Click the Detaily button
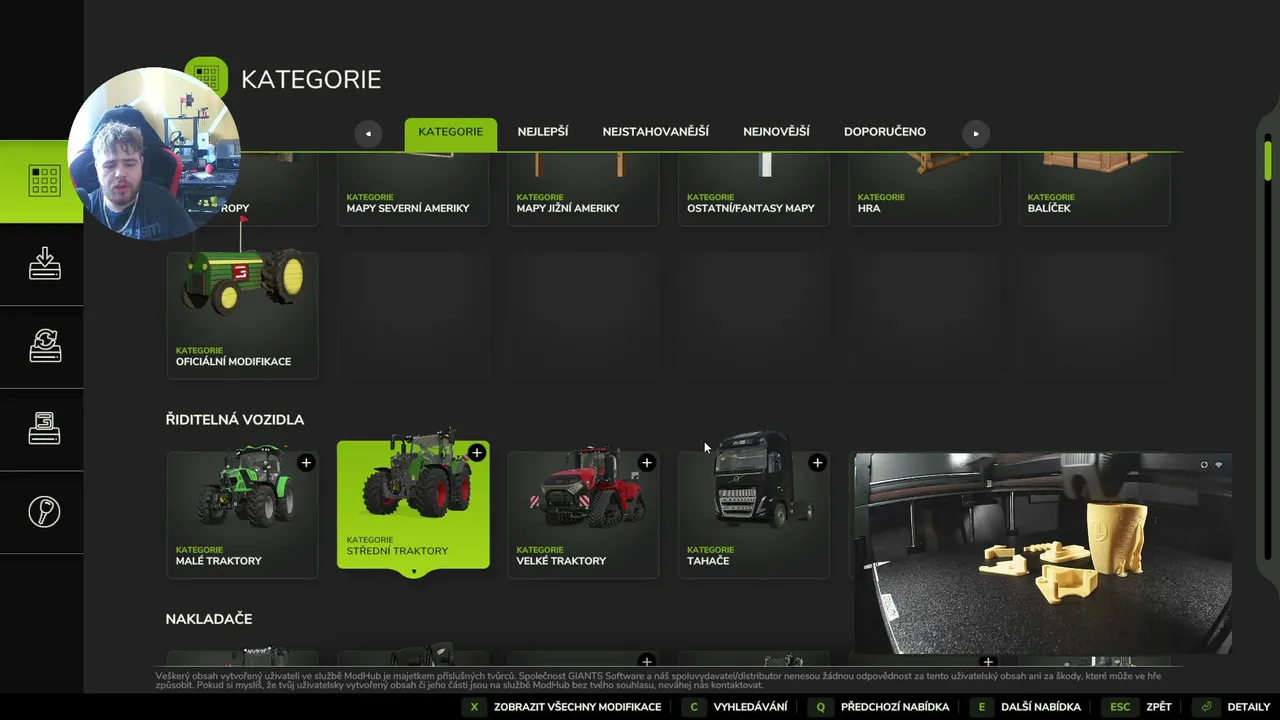 [1234, 707]
